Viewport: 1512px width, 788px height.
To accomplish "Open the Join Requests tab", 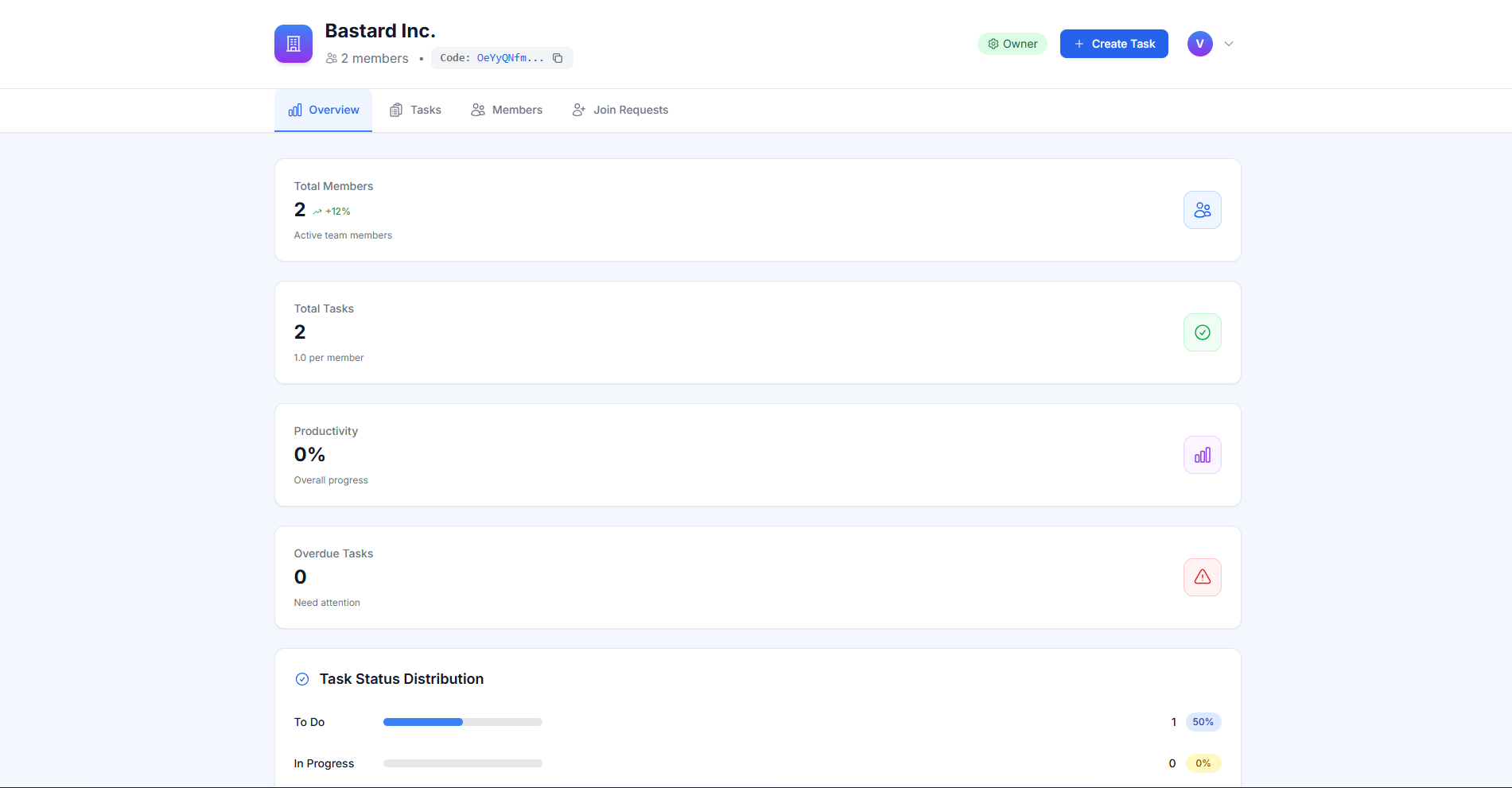I will click(x=620, y=110).
